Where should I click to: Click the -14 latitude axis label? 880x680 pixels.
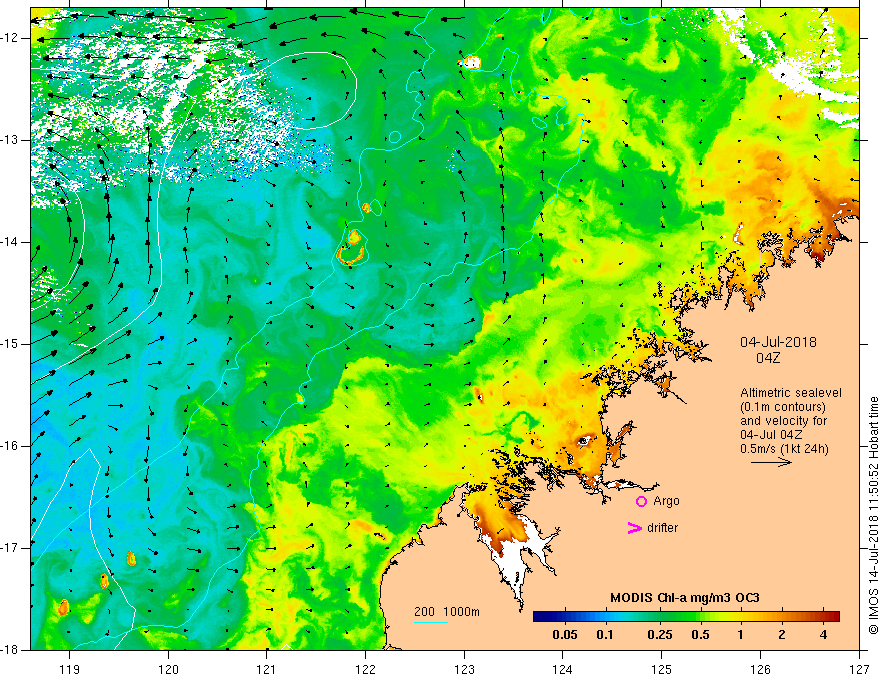pyautogui.click(x=12, y=242)
